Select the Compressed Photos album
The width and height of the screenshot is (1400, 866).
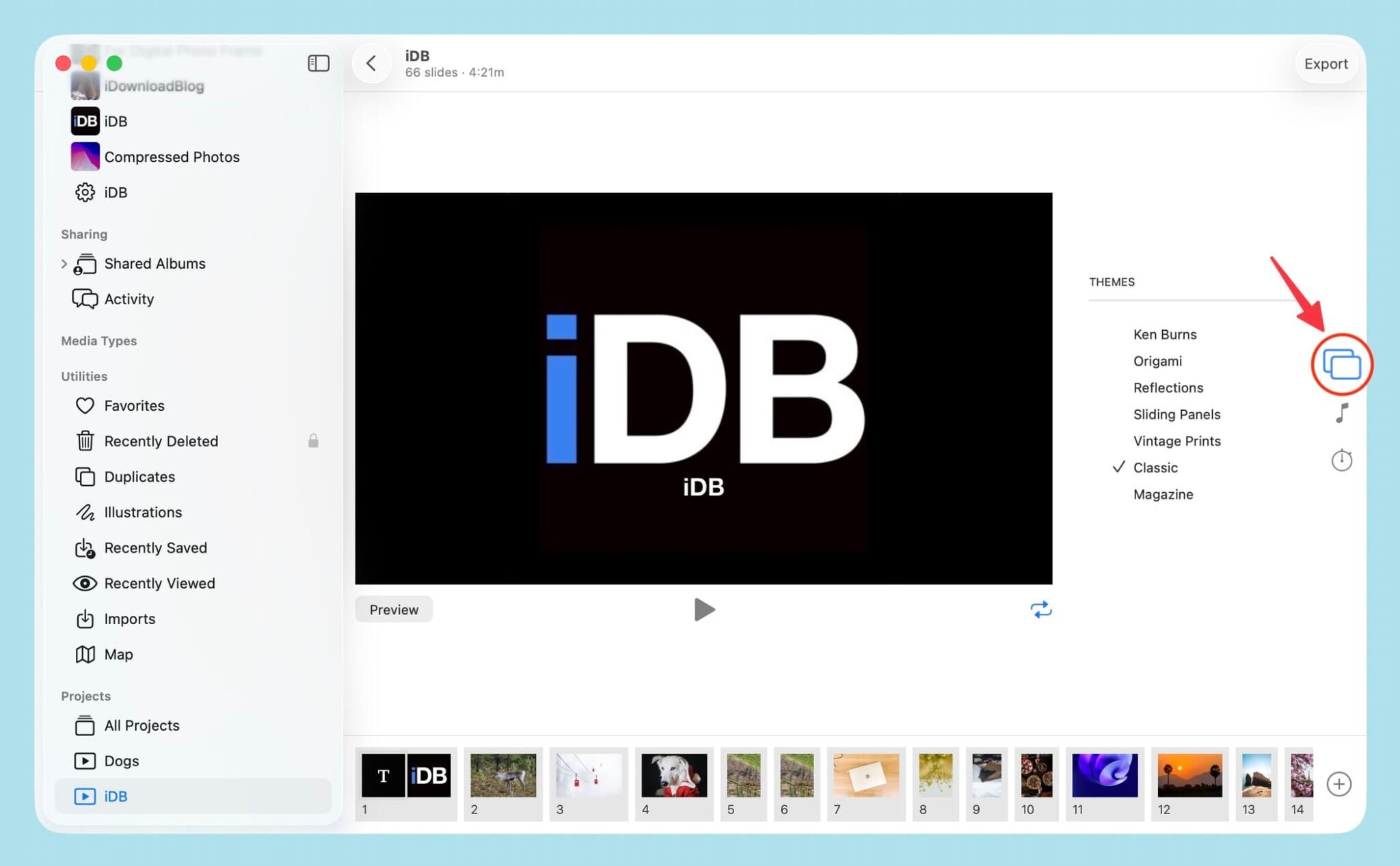pos(172,157)
